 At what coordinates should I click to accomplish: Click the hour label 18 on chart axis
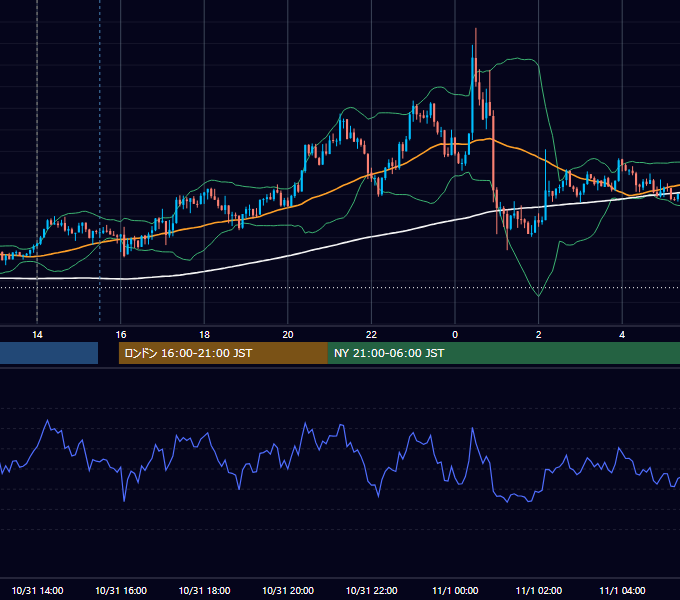pyautogui.click(x=204, y=335)
